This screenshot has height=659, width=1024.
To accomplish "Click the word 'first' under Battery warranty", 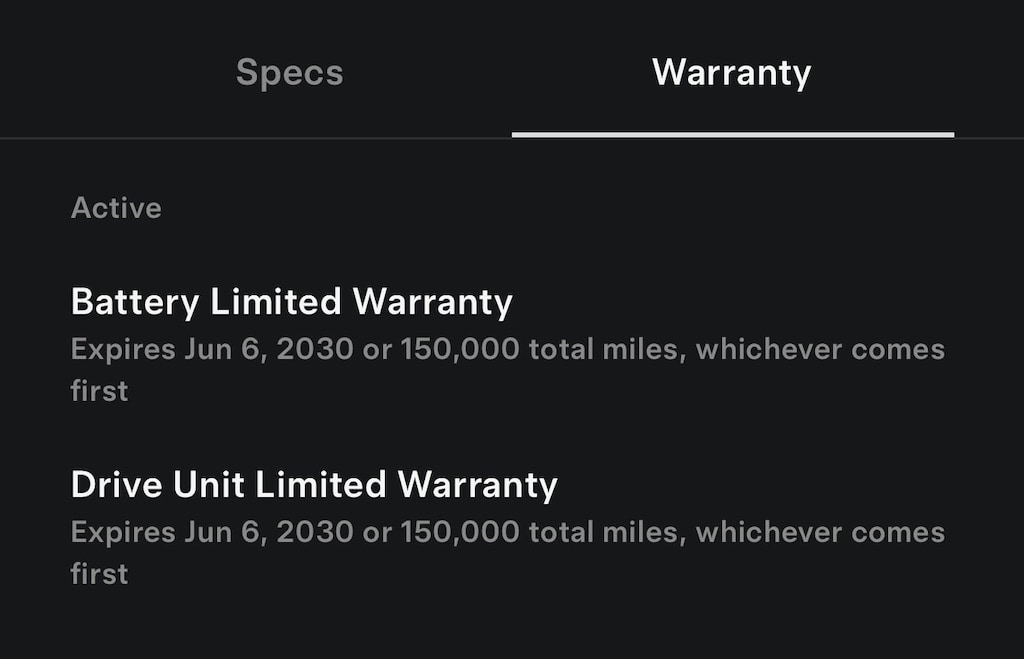I will click(x=99, y=391).
